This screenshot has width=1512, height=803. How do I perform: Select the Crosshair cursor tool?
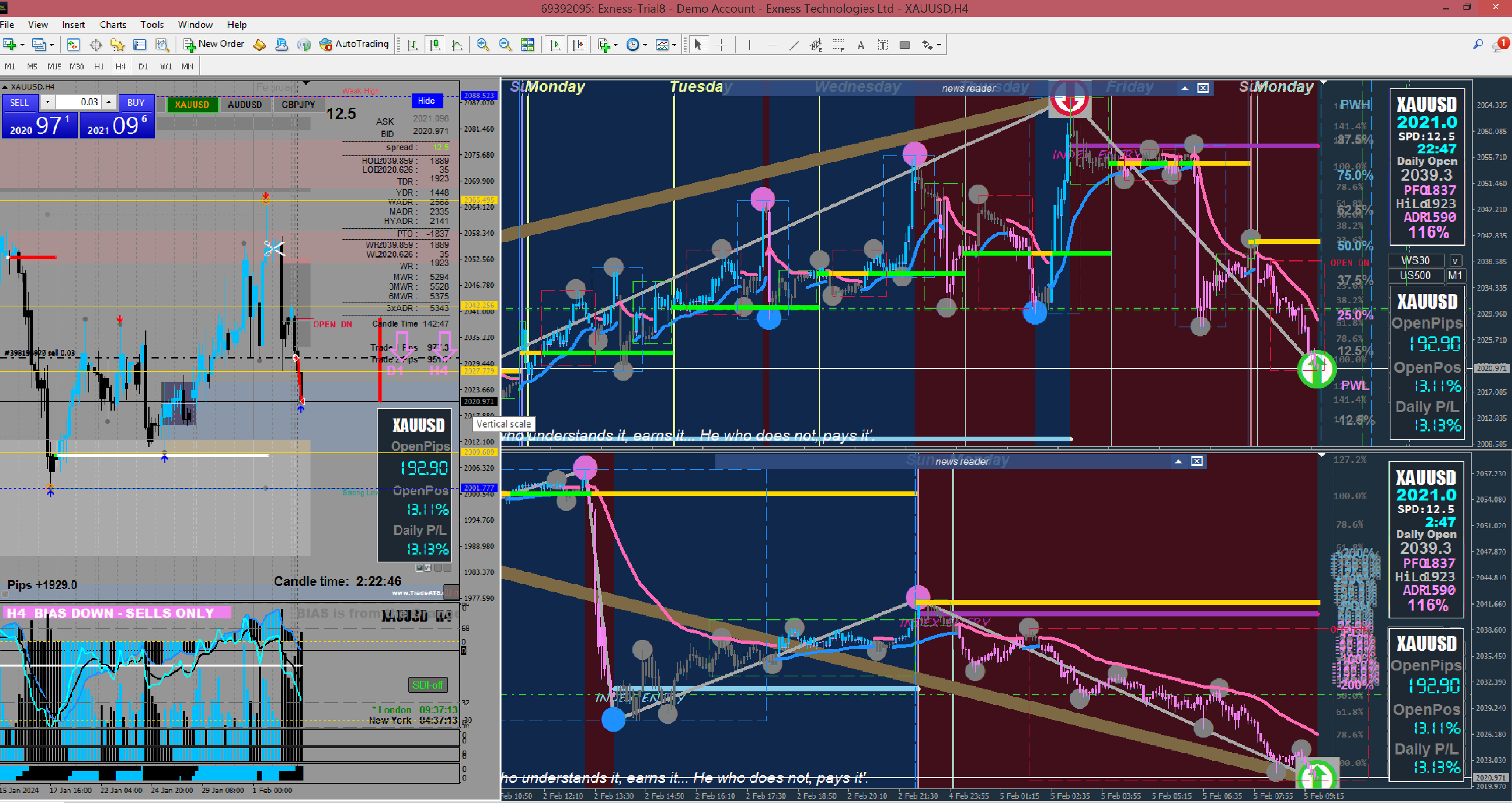click(721, 45)
